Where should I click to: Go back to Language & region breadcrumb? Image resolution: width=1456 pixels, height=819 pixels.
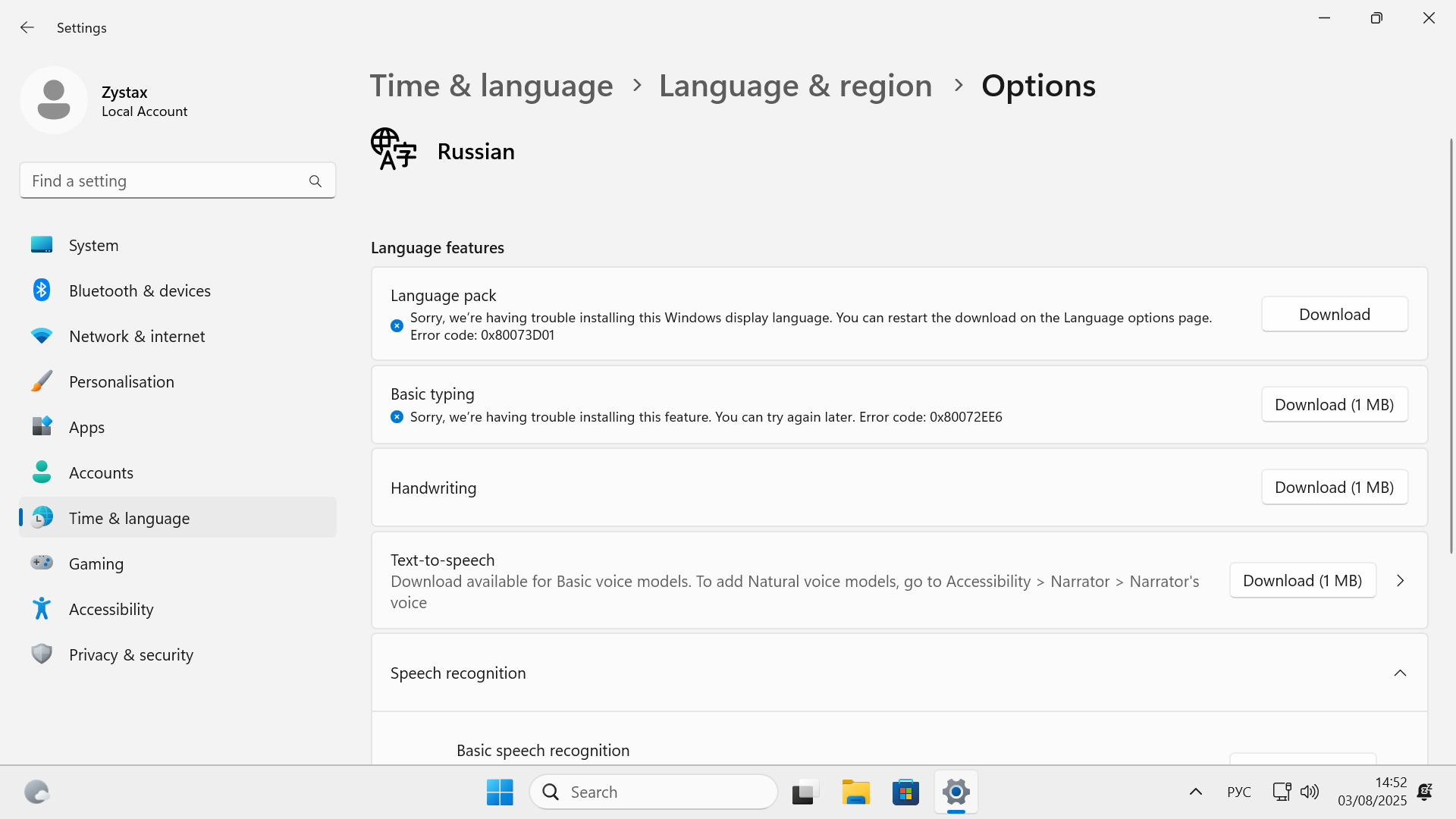tap(795, 86)
